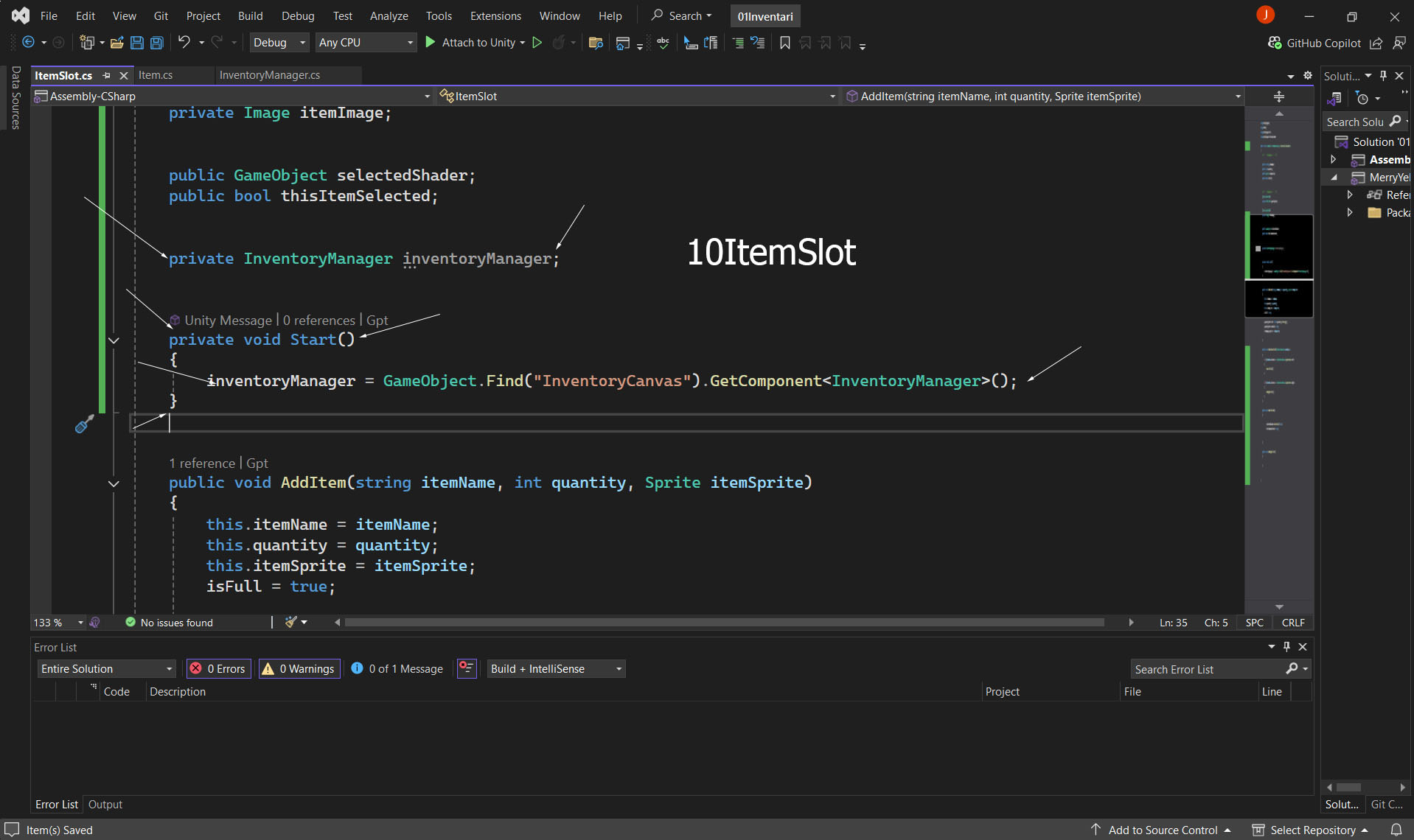Click the toolbar bookmark icon
The image size is (1414, 840).
(784, 43)
